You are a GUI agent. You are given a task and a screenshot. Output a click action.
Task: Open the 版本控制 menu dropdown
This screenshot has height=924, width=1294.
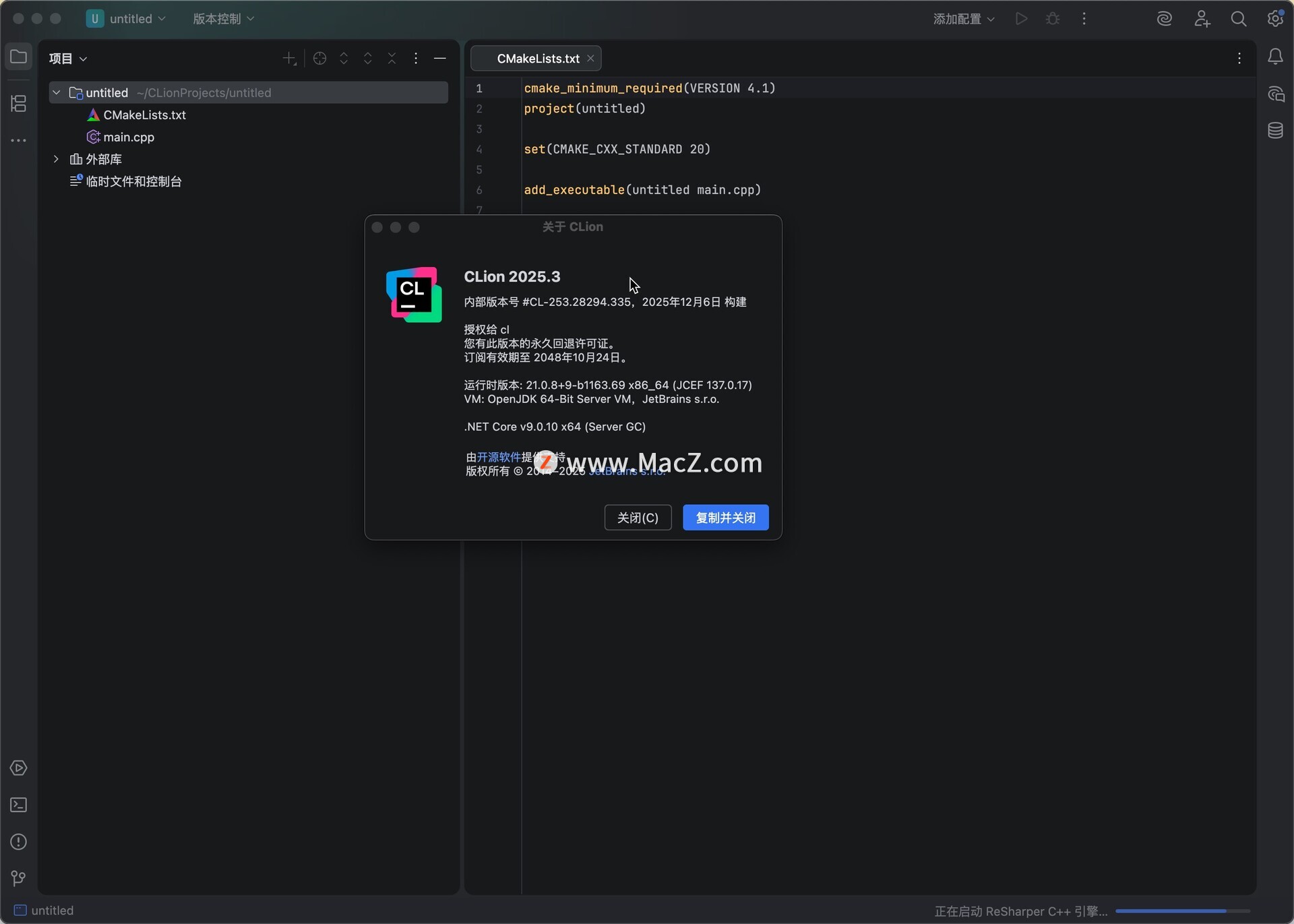coord(224,19)
